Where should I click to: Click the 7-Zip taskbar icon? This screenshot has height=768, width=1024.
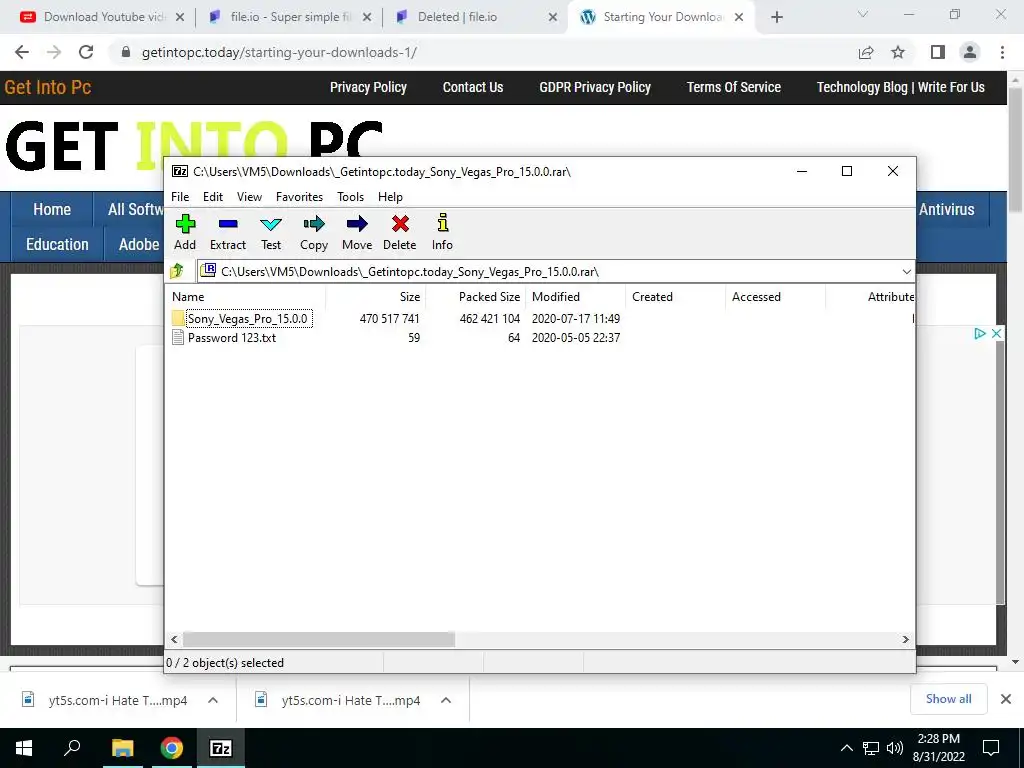pyautogui.click(x=221, y=748)
